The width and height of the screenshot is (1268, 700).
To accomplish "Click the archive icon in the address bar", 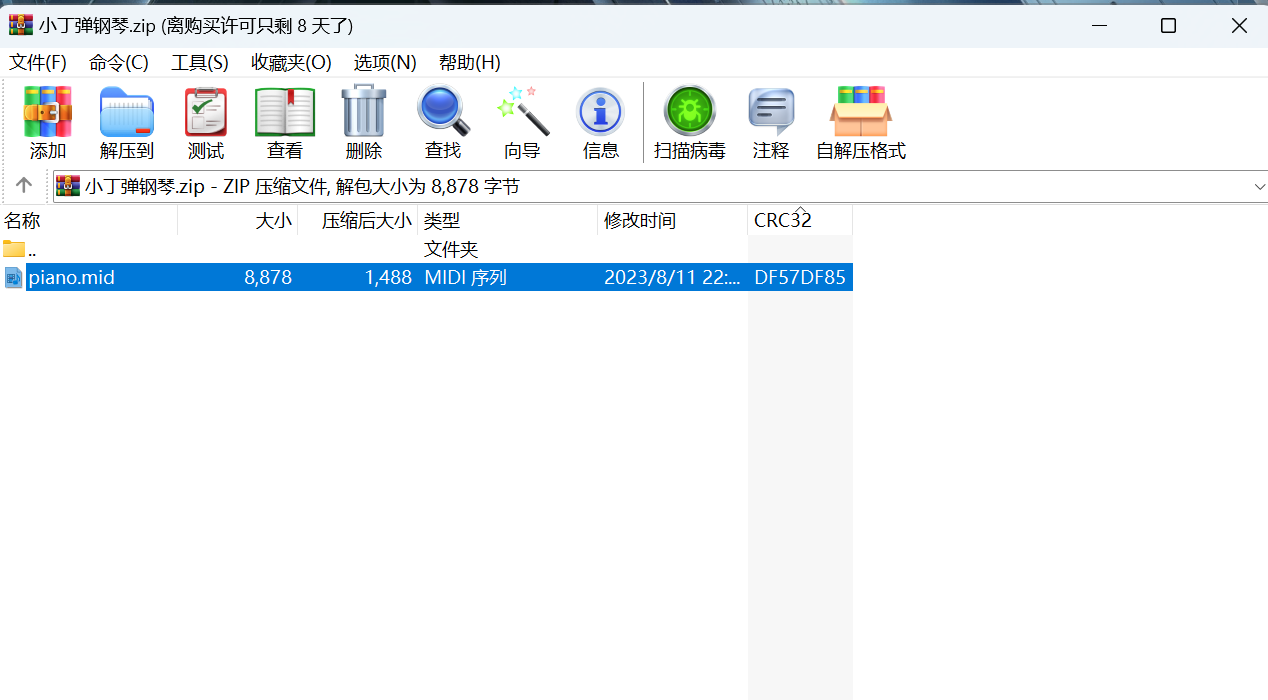I will coord(67,186).
